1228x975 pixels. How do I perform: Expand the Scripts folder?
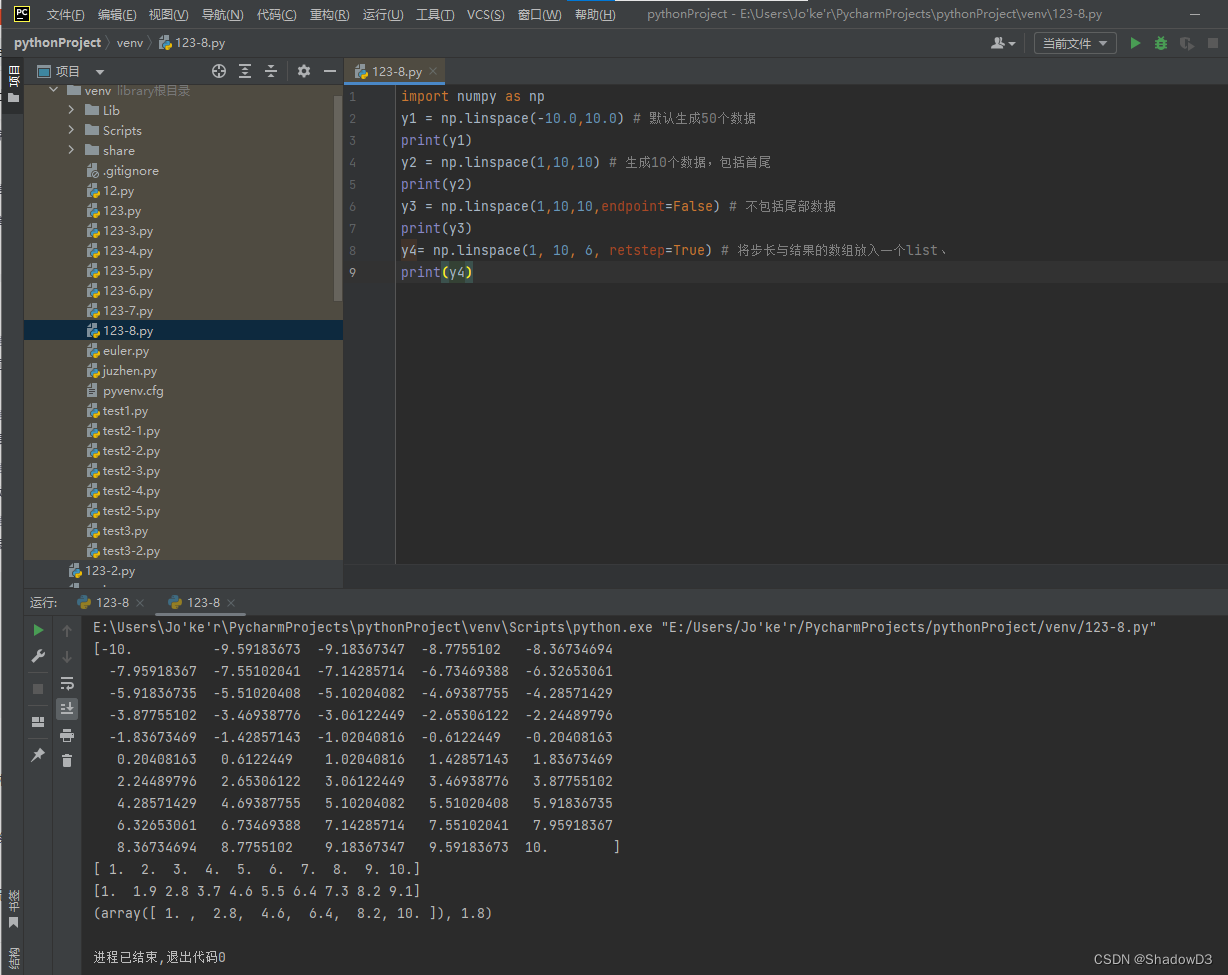(71, 130)
